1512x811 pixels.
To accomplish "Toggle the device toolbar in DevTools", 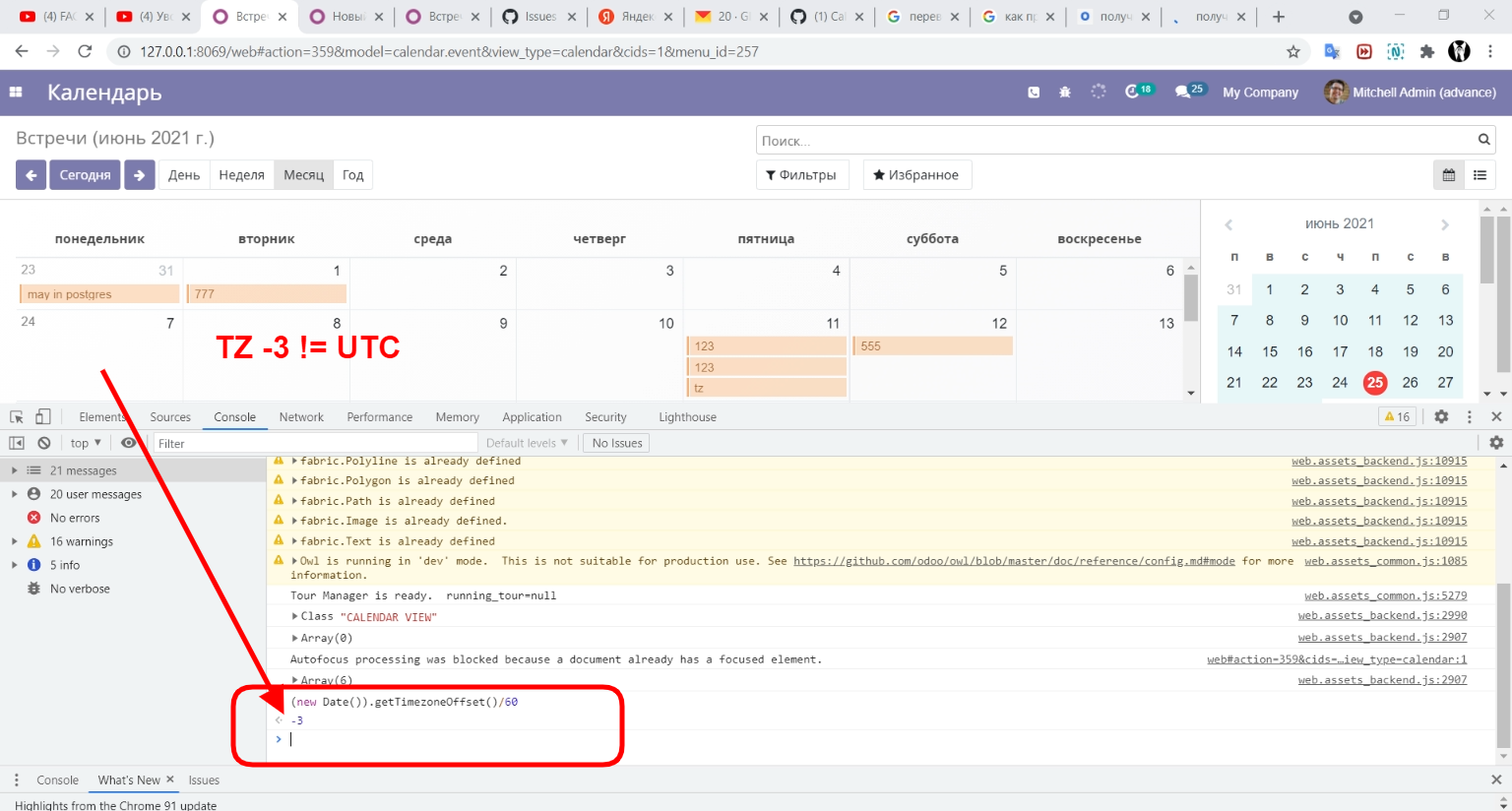I will [41, 416].
